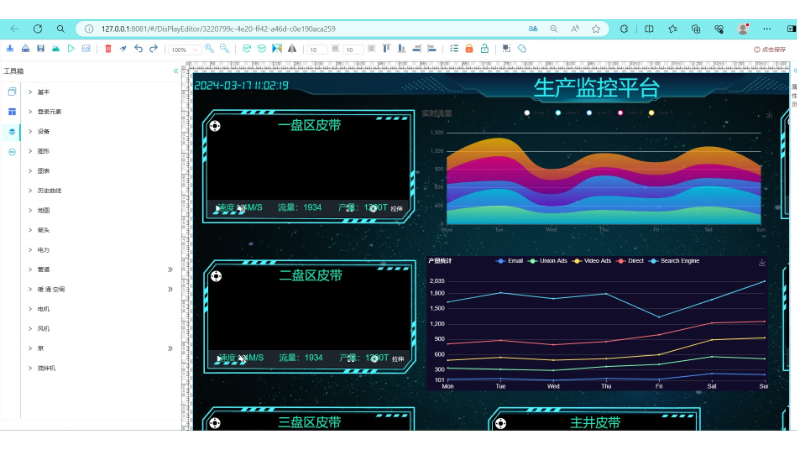Click the zoom in magnifier icon
The image size is (797, 450).
tap(209, 48)
